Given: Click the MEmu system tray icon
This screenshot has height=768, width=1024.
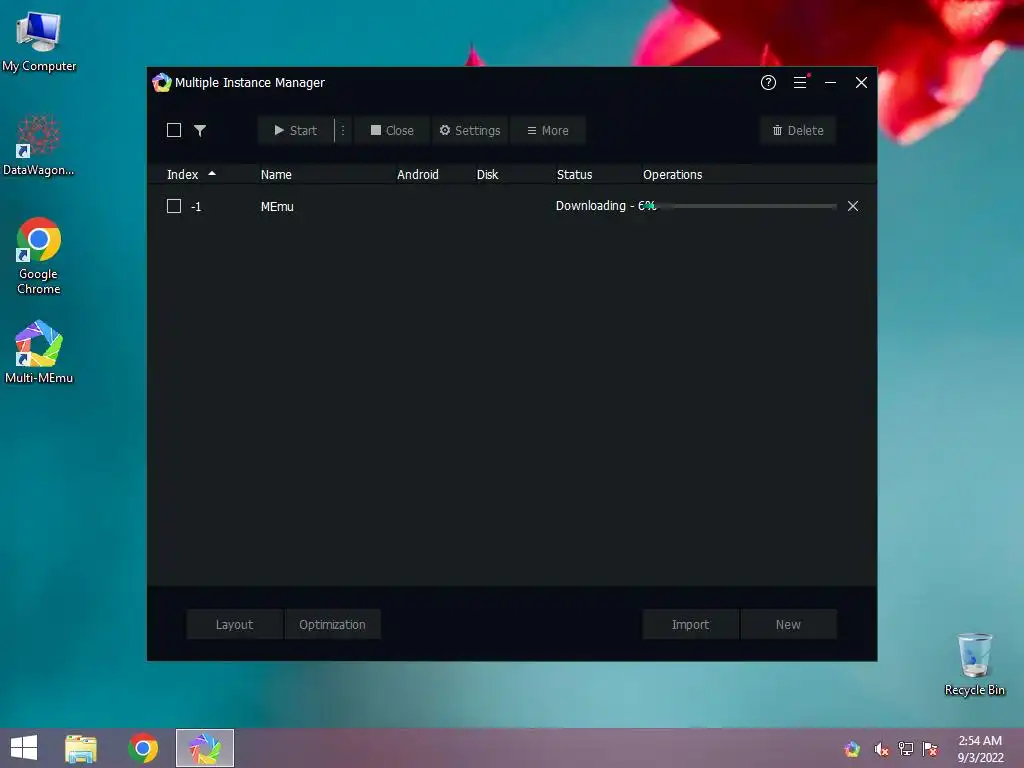Looking at the screenshot, I should [852, 749].
